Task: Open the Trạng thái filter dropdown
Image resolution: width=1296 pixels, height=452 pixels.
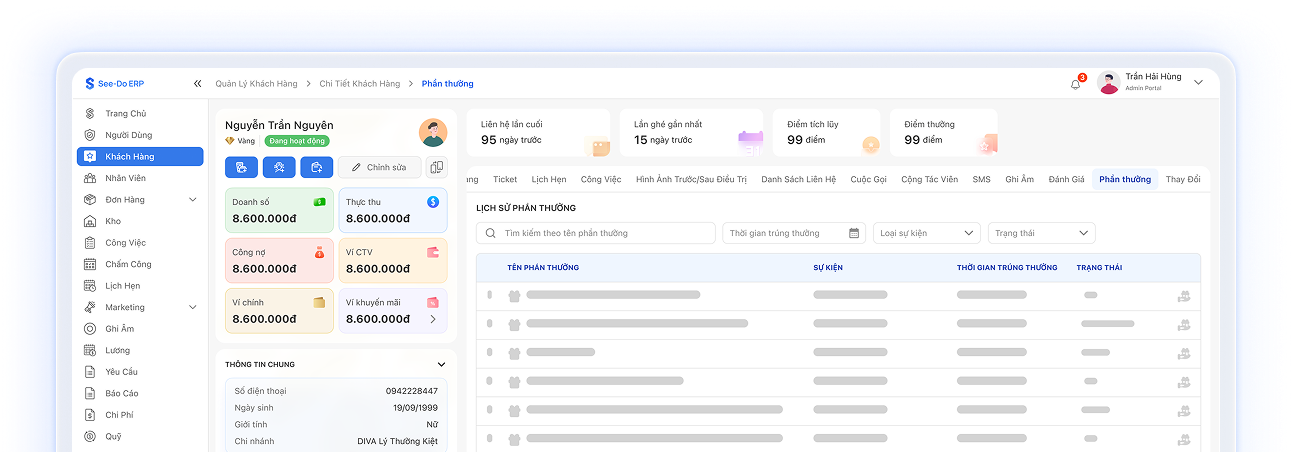Action: [x=1042, y=233]
